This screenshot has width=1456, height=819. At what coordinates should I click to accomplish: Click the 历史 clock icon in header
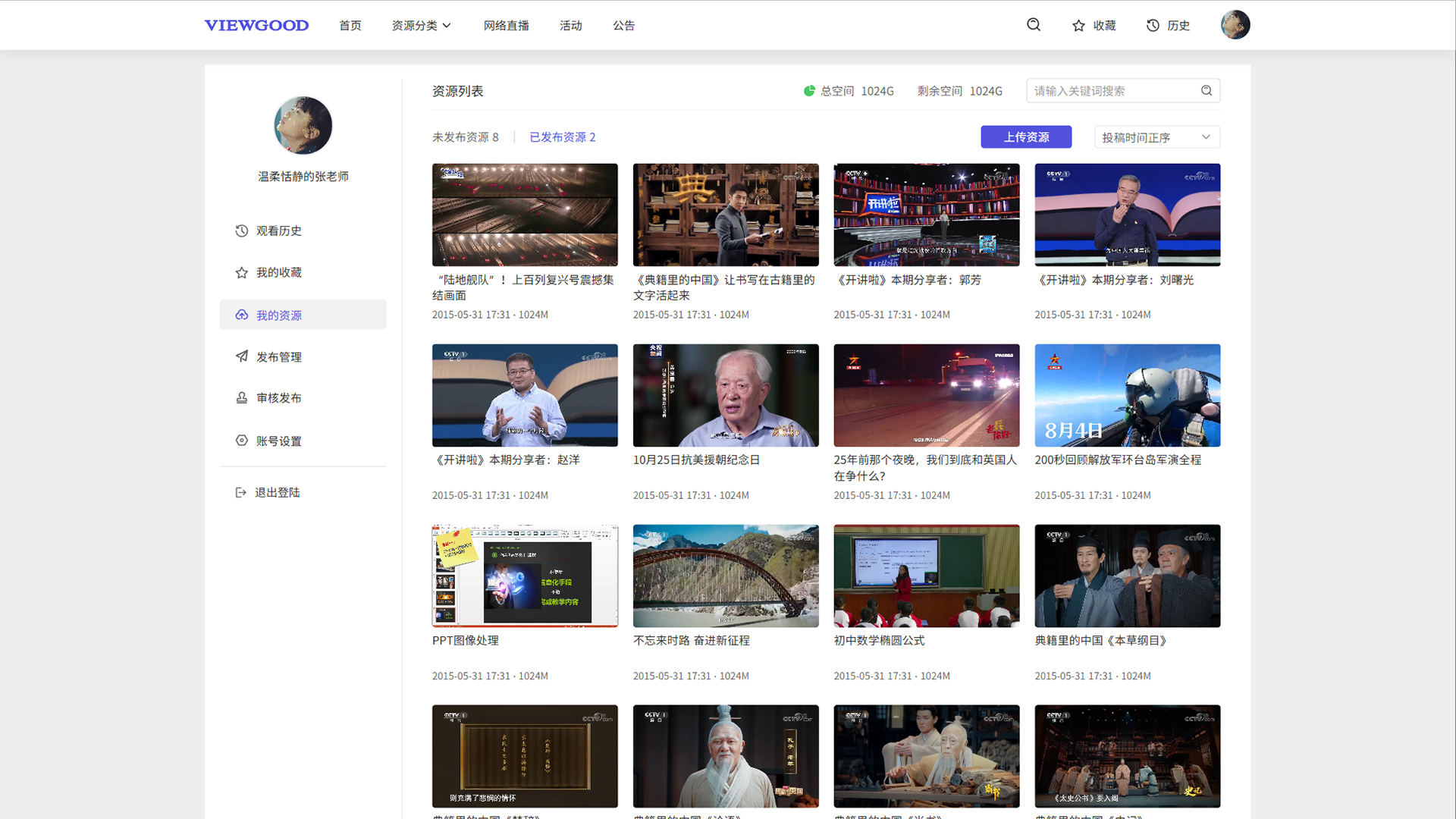(1153, 26)
